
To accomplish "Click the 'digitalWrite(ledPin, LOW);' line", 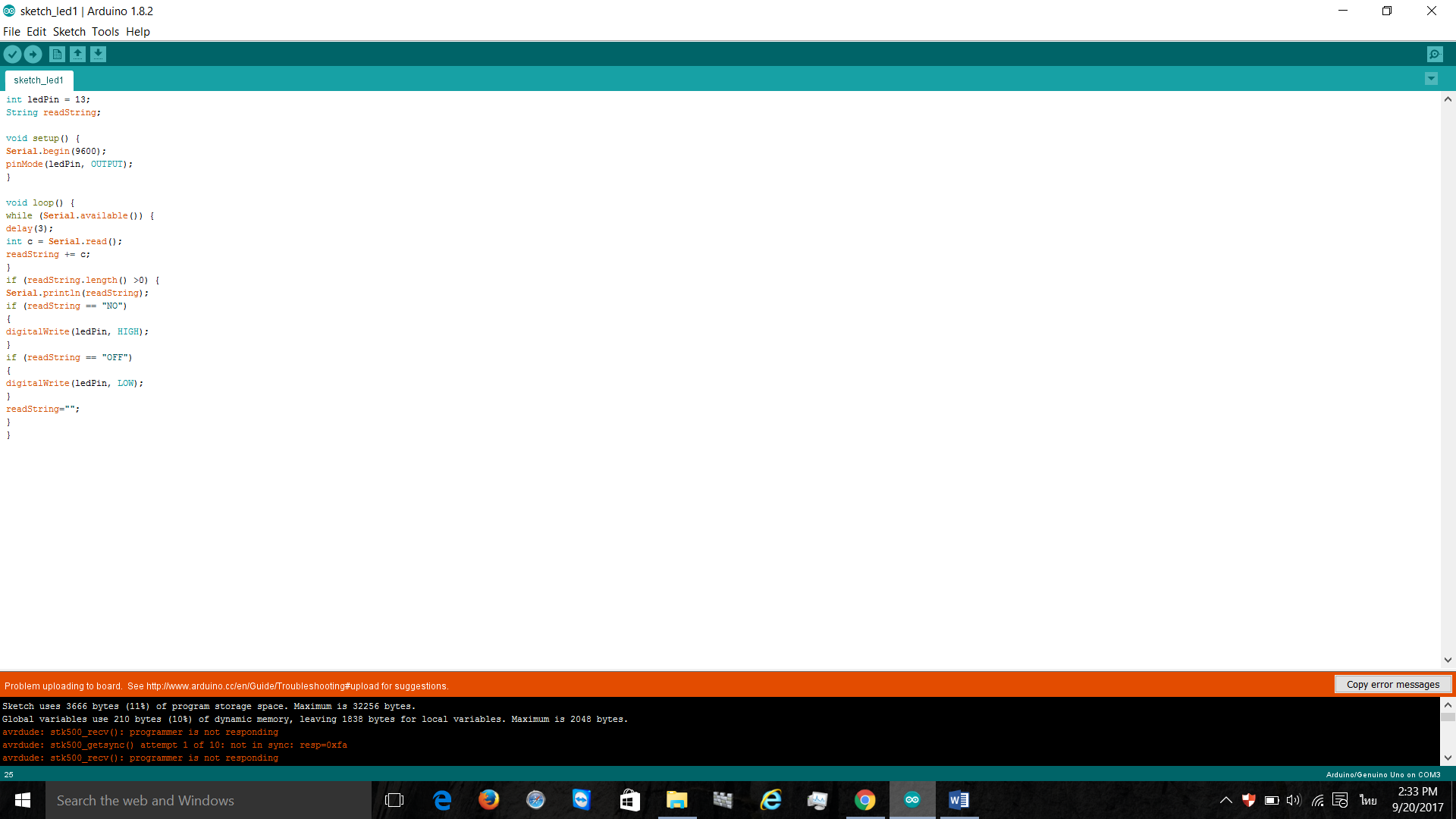I will coord(74,383).
